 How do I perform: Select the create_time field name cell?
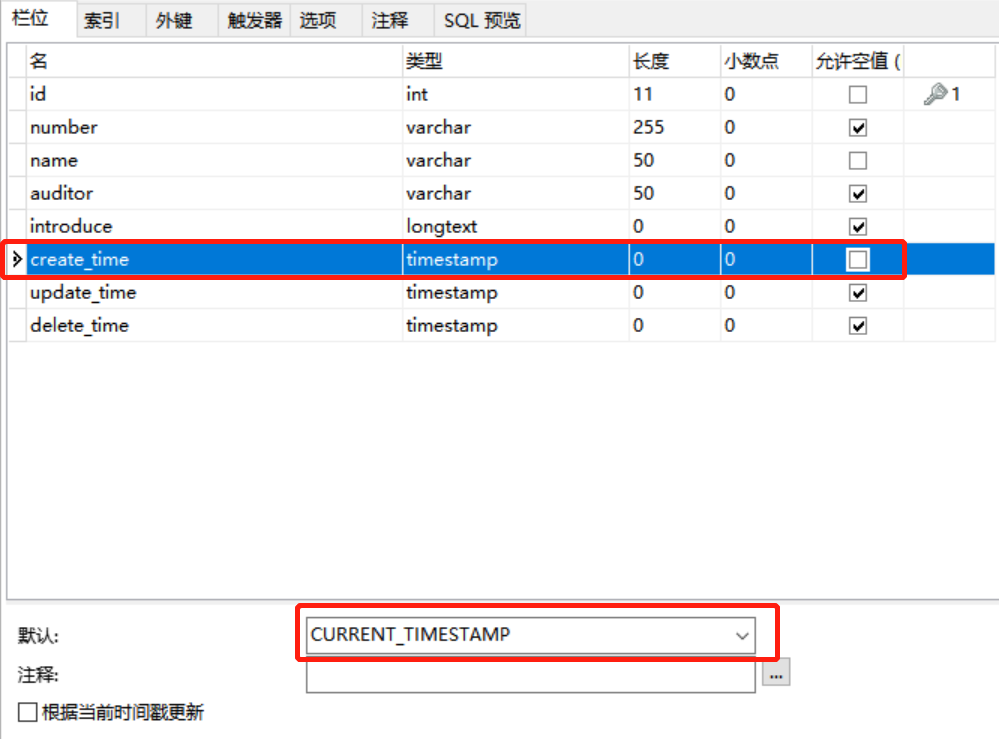[x=214, y=259]
